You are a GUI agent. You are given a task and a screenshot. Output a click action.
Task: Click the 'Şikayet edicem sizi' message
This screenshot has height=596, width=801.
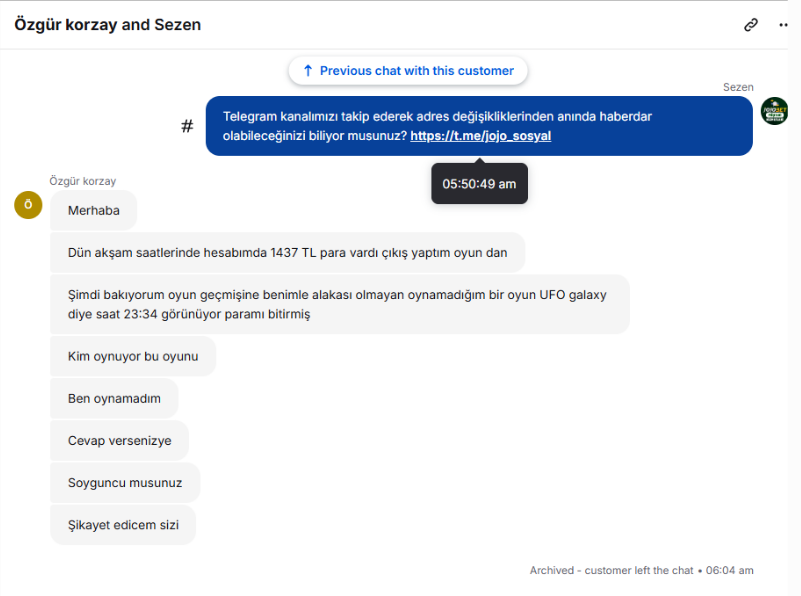click(123, 525)
